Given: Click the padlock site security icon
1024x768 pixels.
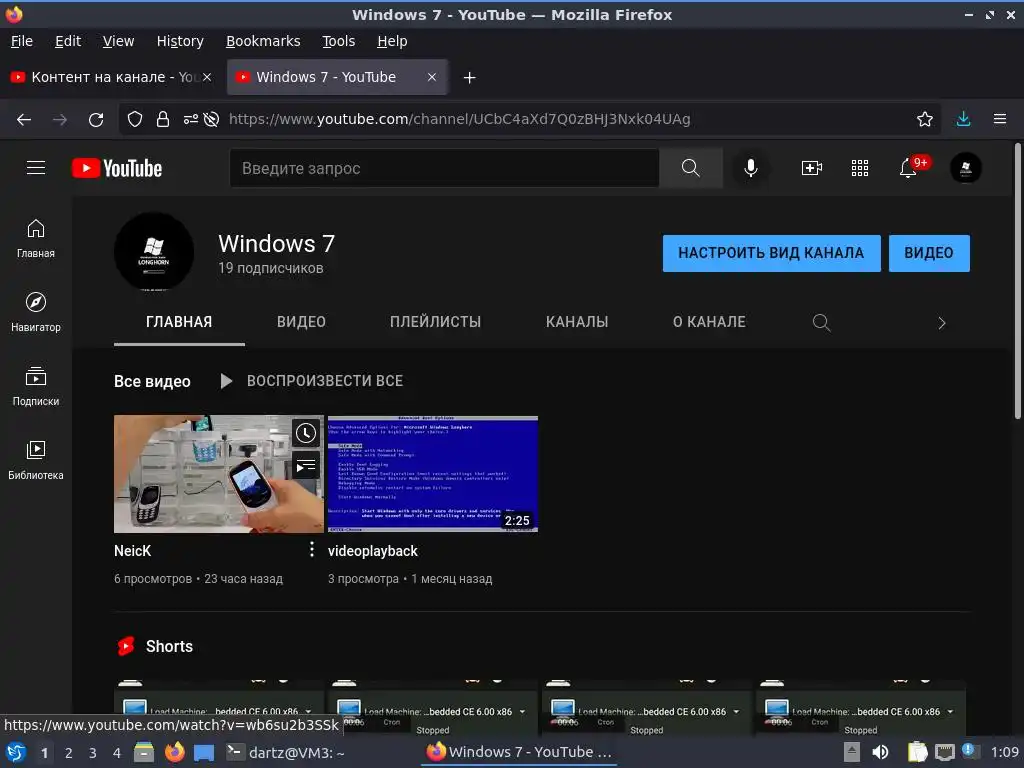Looking at the screenshot, I should (163, 119).
